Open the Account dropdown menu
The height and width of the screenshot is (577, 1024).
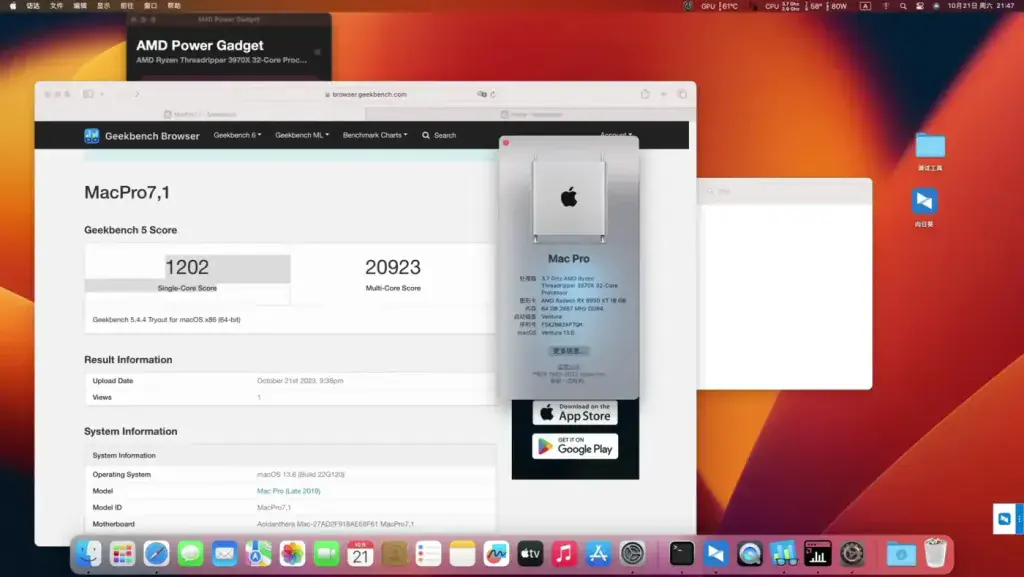point(615,134)
